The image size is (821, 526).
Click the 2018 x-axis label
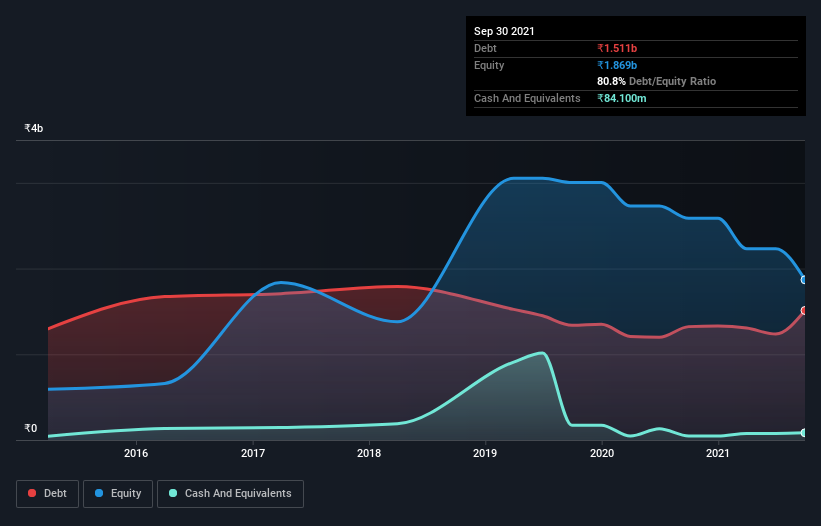pos(369,453)
